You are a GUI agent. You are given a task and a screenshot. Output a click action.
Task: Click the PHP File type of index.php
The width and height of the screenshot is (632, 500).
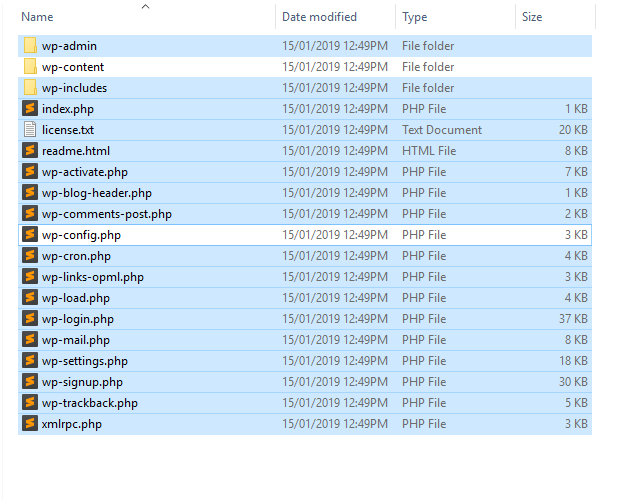pos(424,109)
